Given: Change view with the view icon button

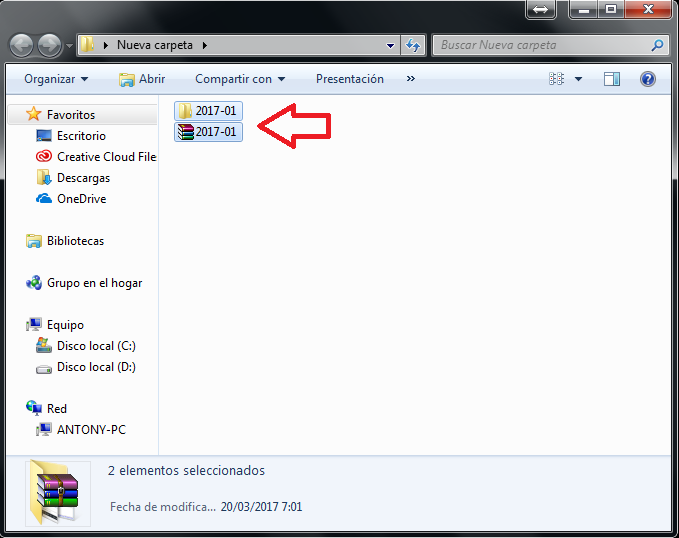Looking at the screenshot, I should [556, 79].
